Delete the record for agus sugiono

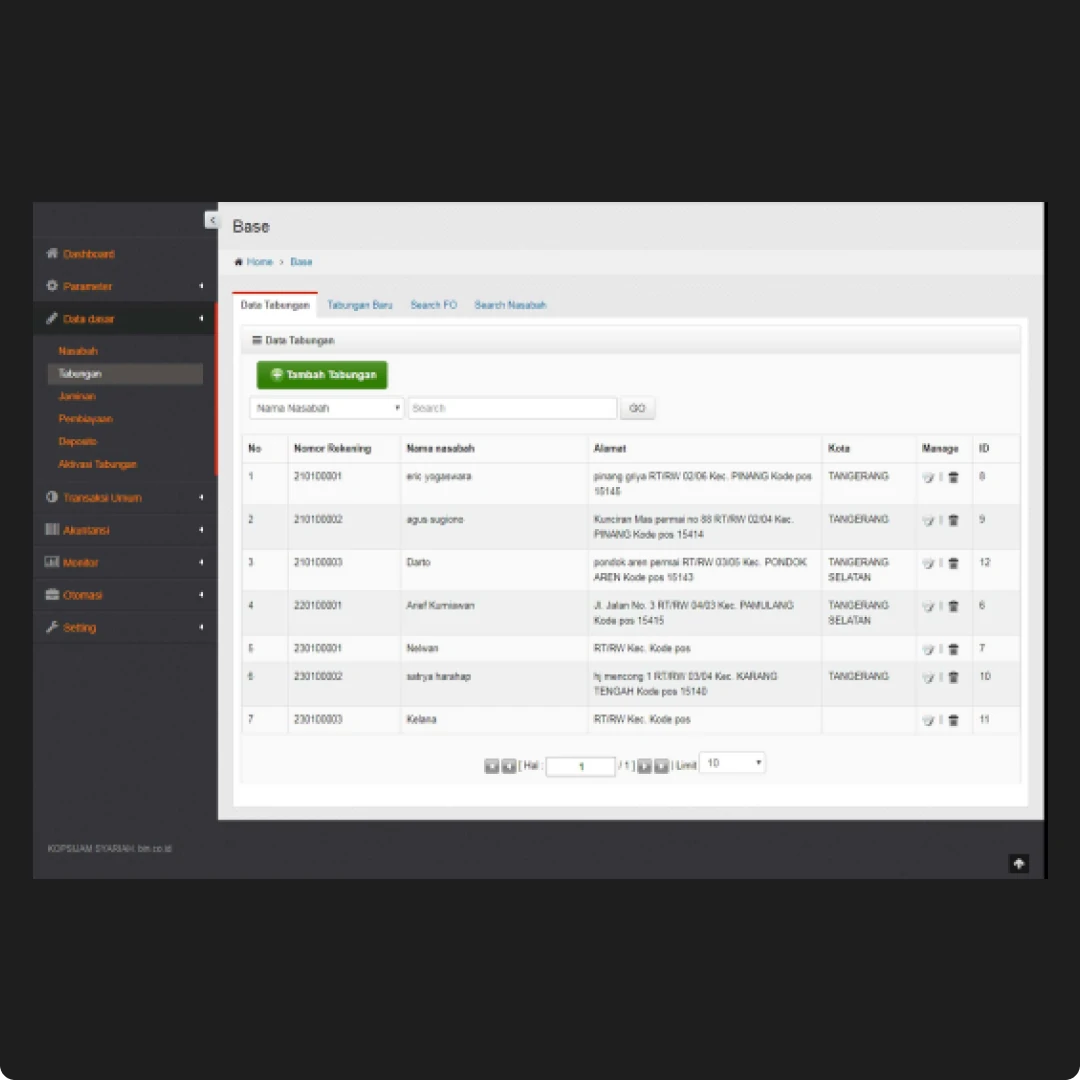tap(953, 520)
